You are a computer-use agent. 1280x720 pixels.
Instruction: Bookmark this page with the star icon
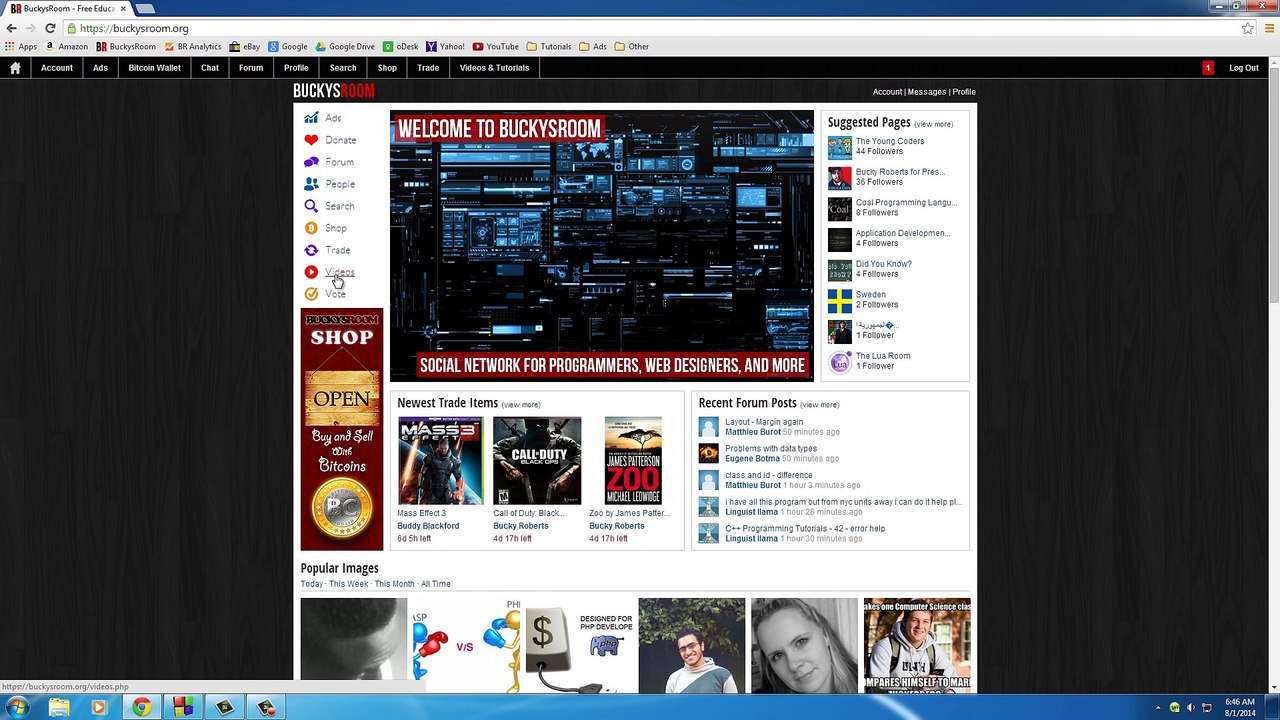(x=1247, y=28)
